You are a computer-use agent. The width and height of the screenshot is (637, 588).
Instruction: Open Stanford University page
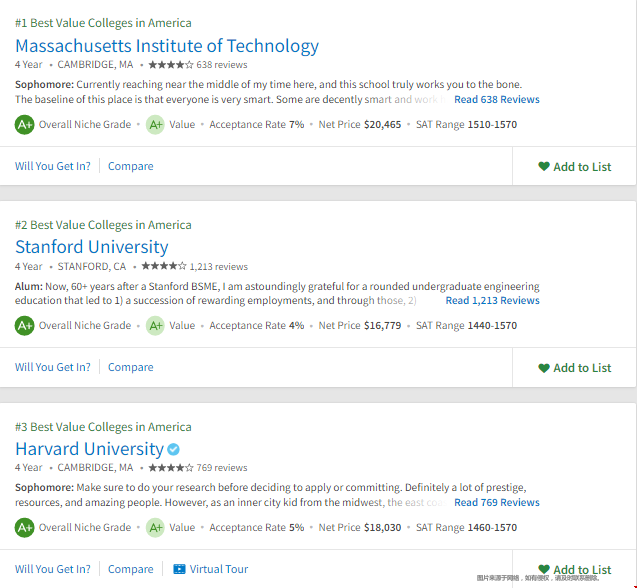click(91, 247)
